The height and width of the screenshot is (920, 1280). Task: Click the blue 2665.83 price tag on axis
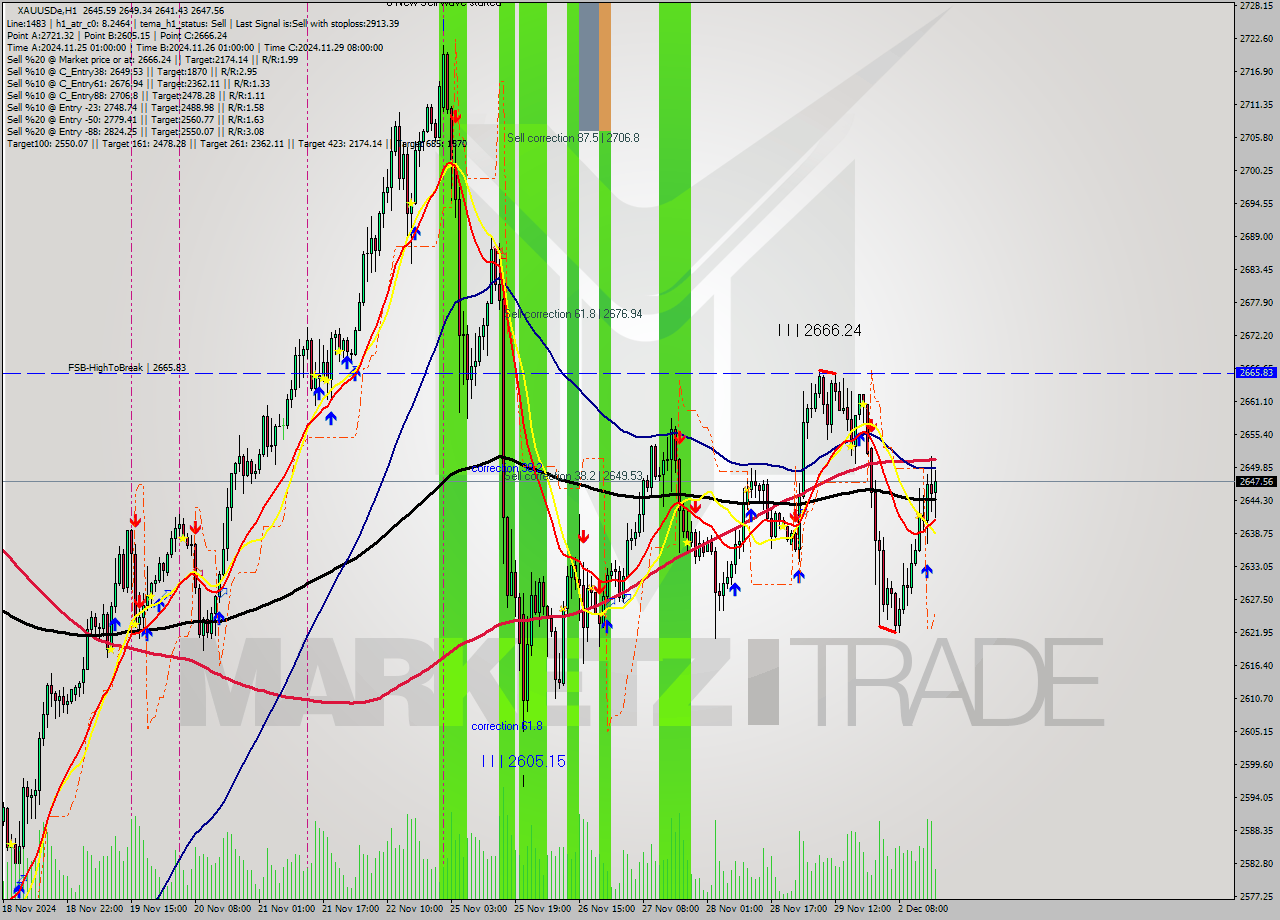tap(1256, 372)
